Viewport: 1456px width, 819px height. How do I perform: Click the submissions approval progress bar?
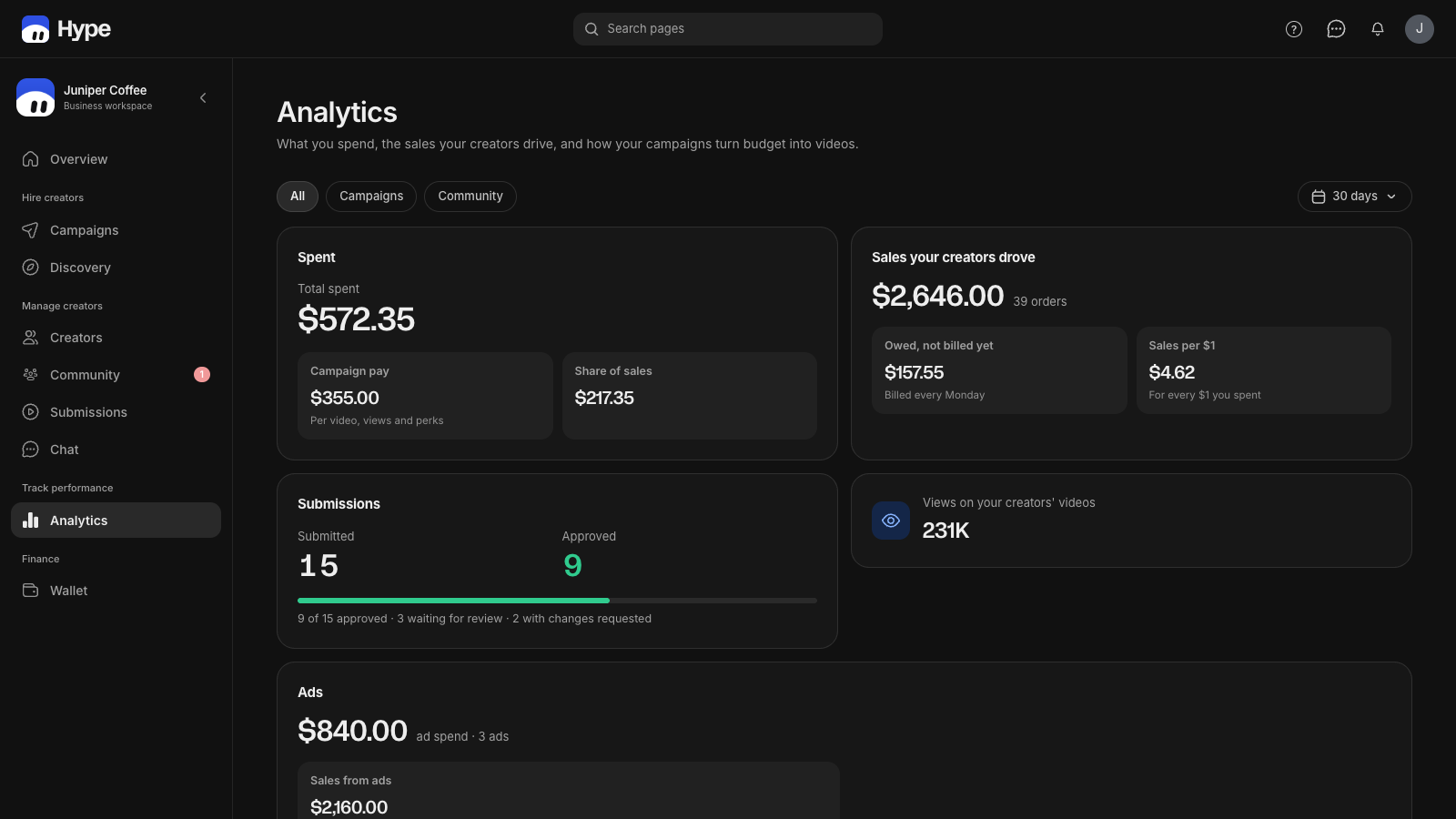click(557, 601)
